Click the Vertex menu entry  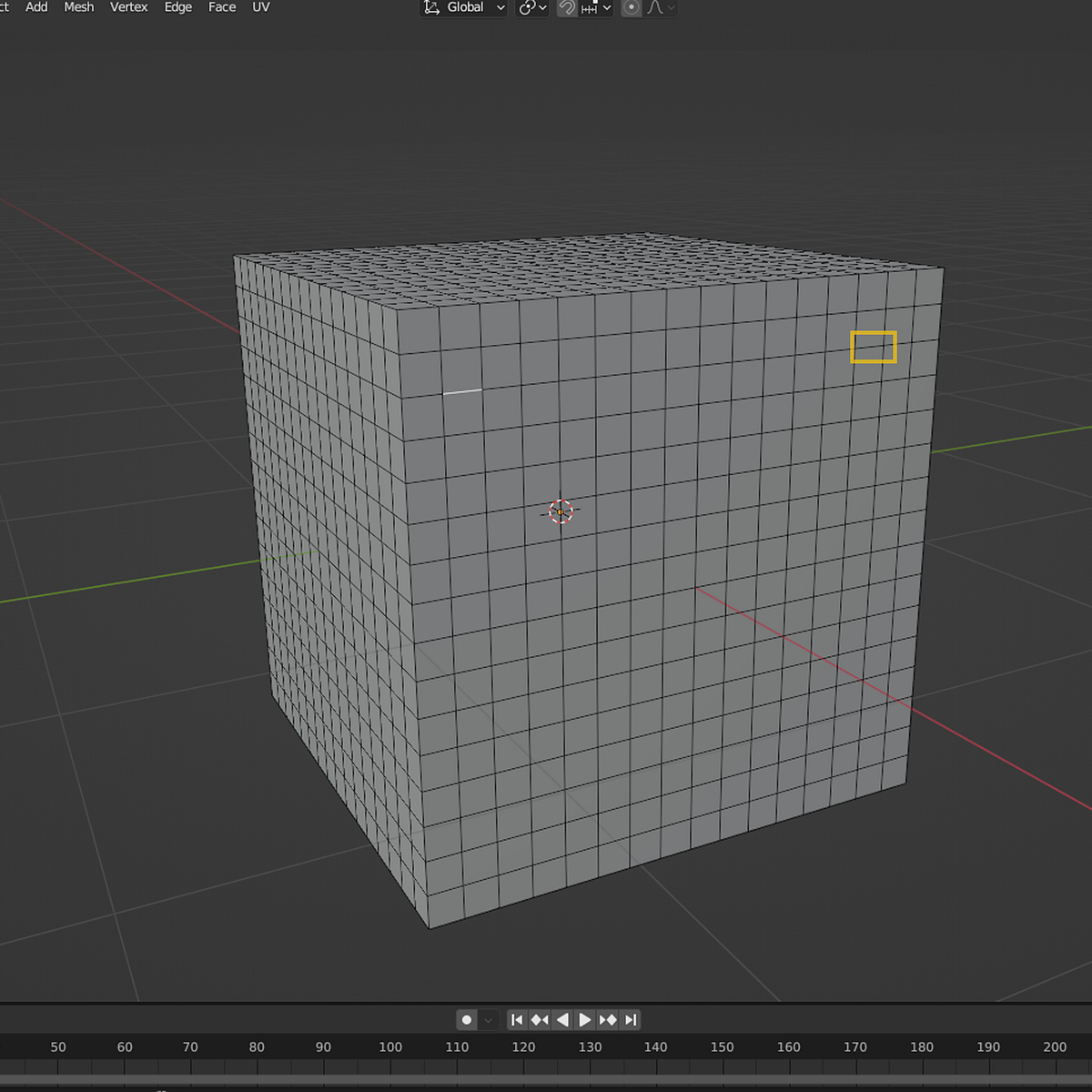(128, 7)
